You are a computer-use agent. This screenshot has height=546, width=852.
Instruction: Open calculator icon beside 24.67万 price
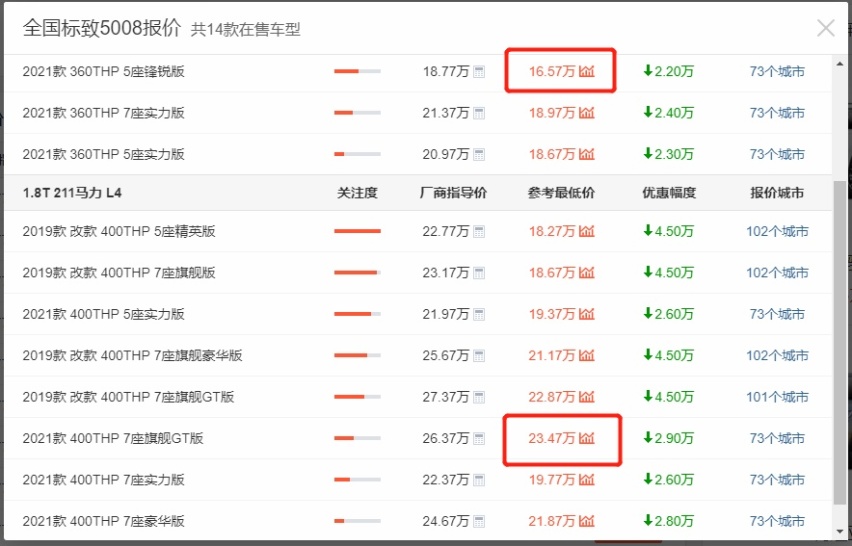[479, 522]
